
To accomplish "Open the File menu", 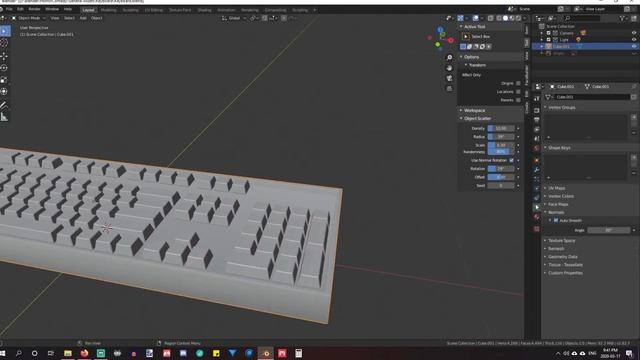I will click(x=9, y=9).
